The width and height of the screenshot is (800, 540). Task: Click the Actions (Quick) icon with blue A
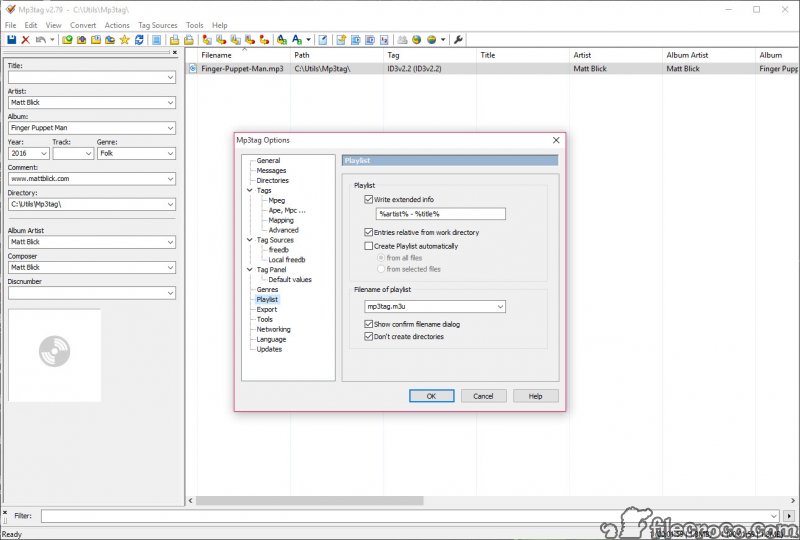coord(297,40)
